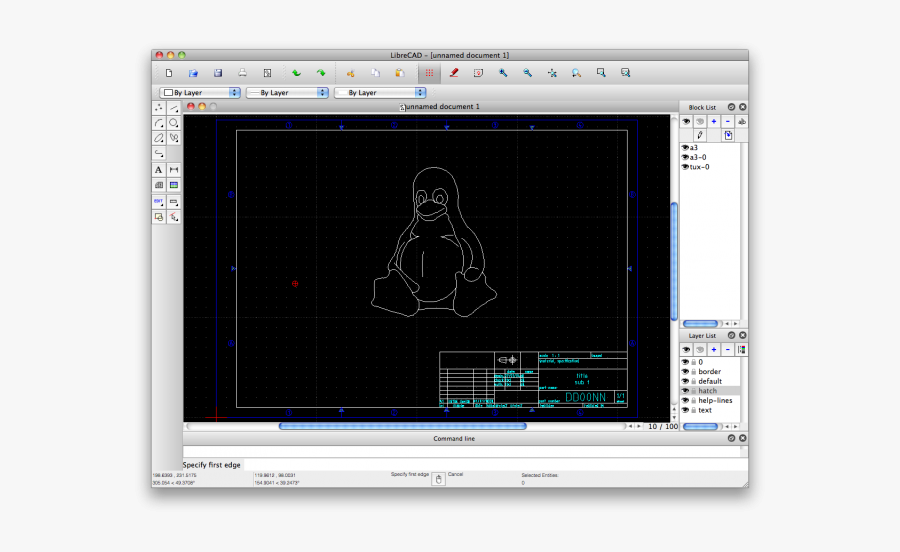Hide all blocks in Block List
The image size is (900, 552).
click(700, 122)
